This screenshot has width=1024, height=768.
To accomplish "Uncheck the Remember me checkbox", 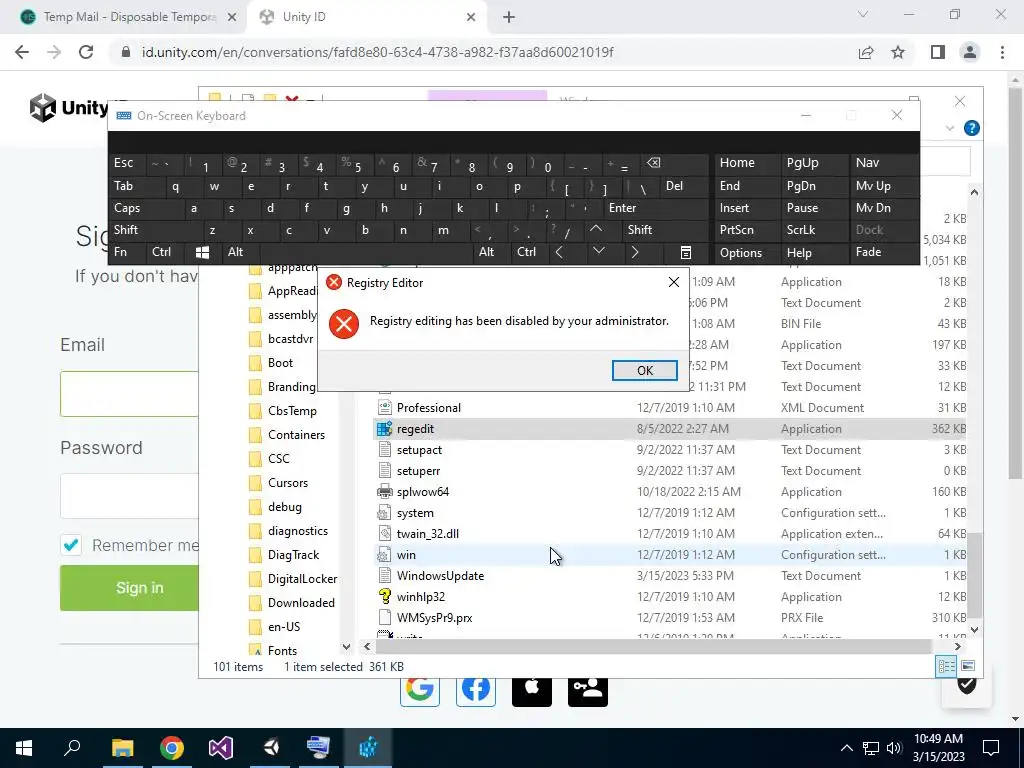I will coord(71,545).
